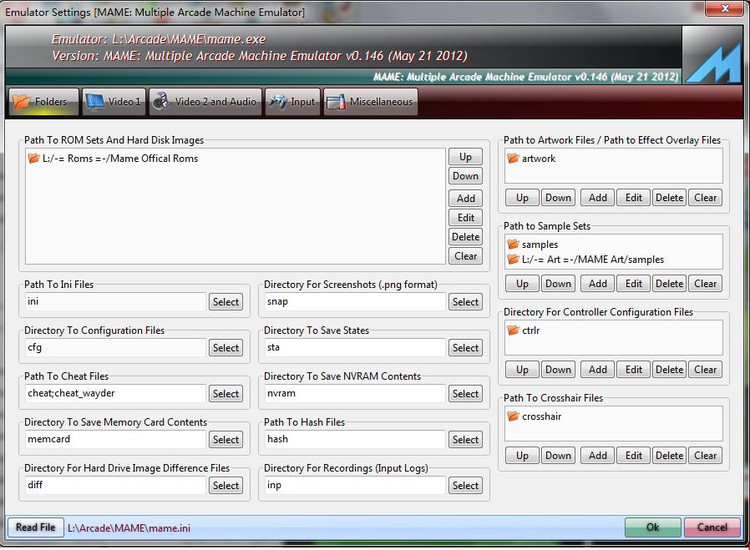The image size is (750, 550).
Task: Clear the Artwork Files paths
Action: 705,198
